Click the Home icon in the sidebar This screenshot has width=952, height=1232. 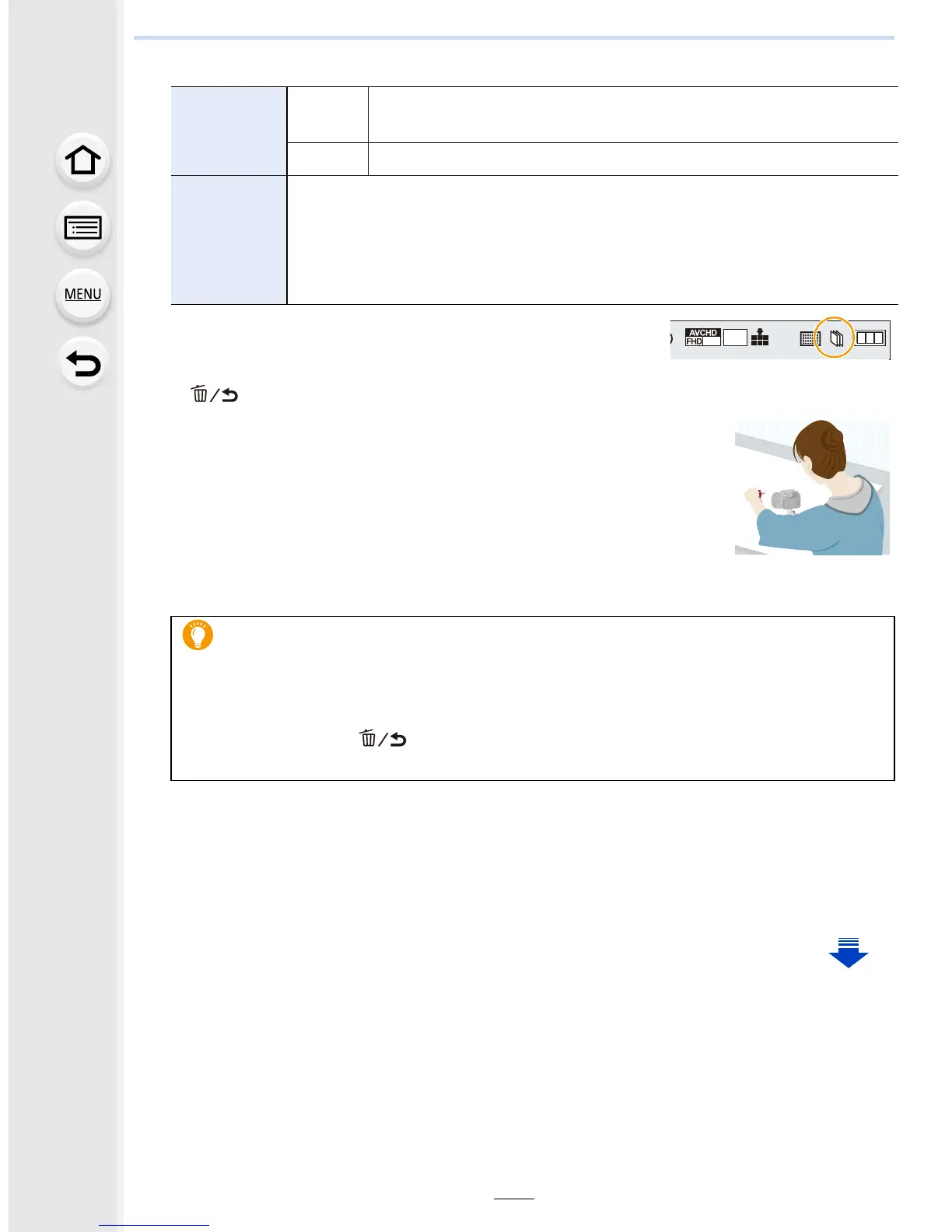(83, 161)
